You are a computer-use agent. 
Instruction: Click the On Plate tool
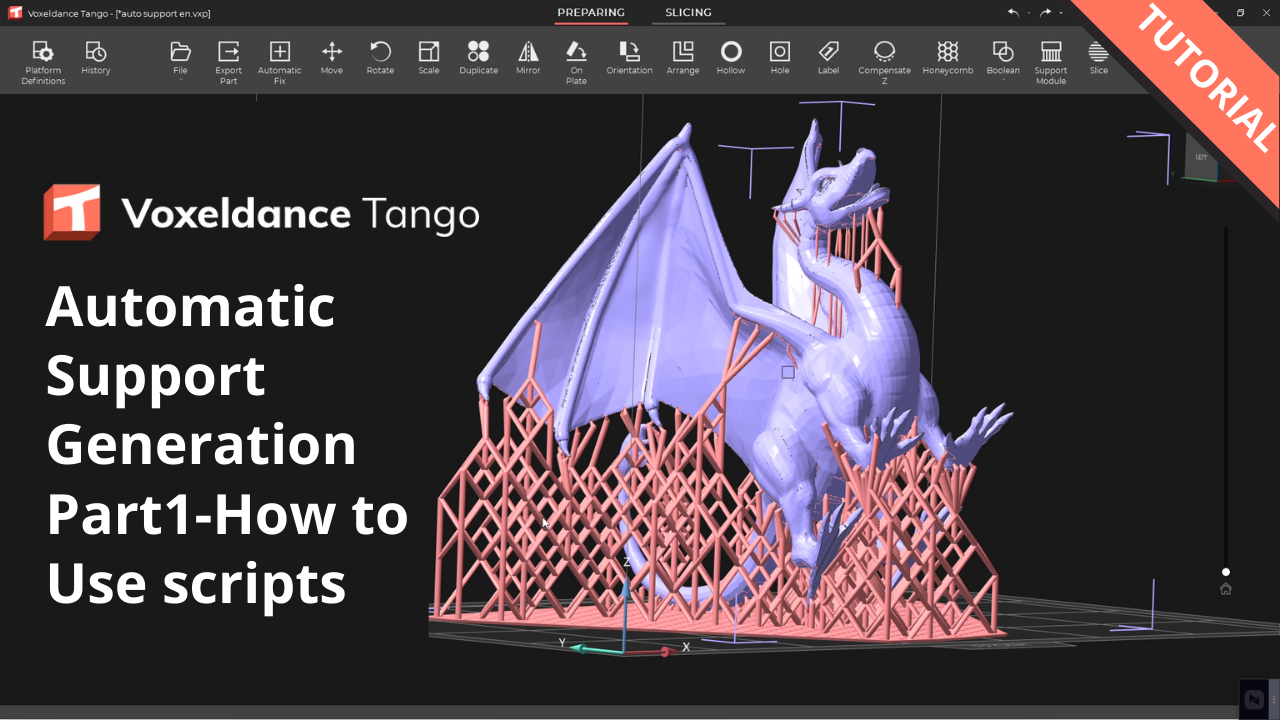tap(576, 62)
